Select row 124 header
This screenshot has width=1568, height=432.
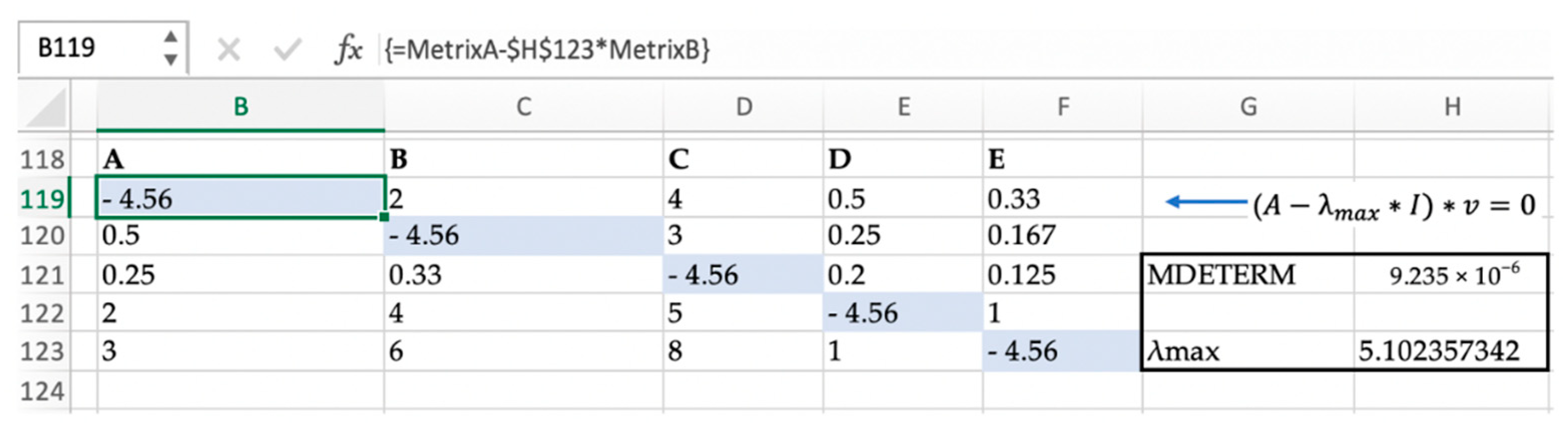(43, 390)
